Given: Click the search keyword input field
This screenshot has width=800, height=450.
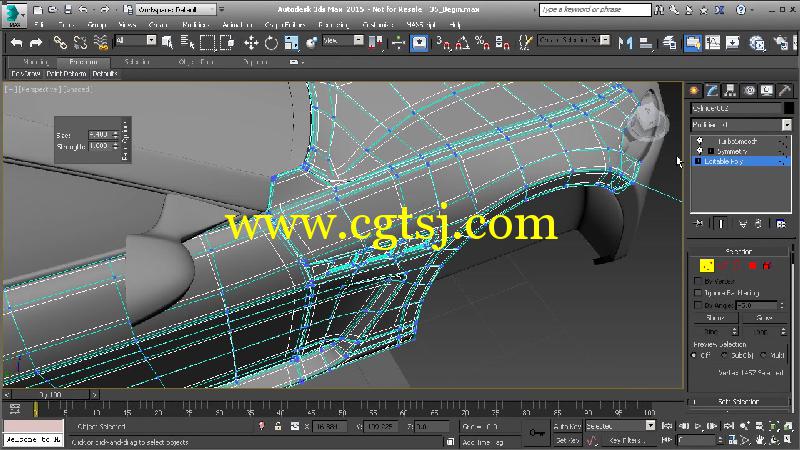Looking at the screenshot, I should [594, 9].
